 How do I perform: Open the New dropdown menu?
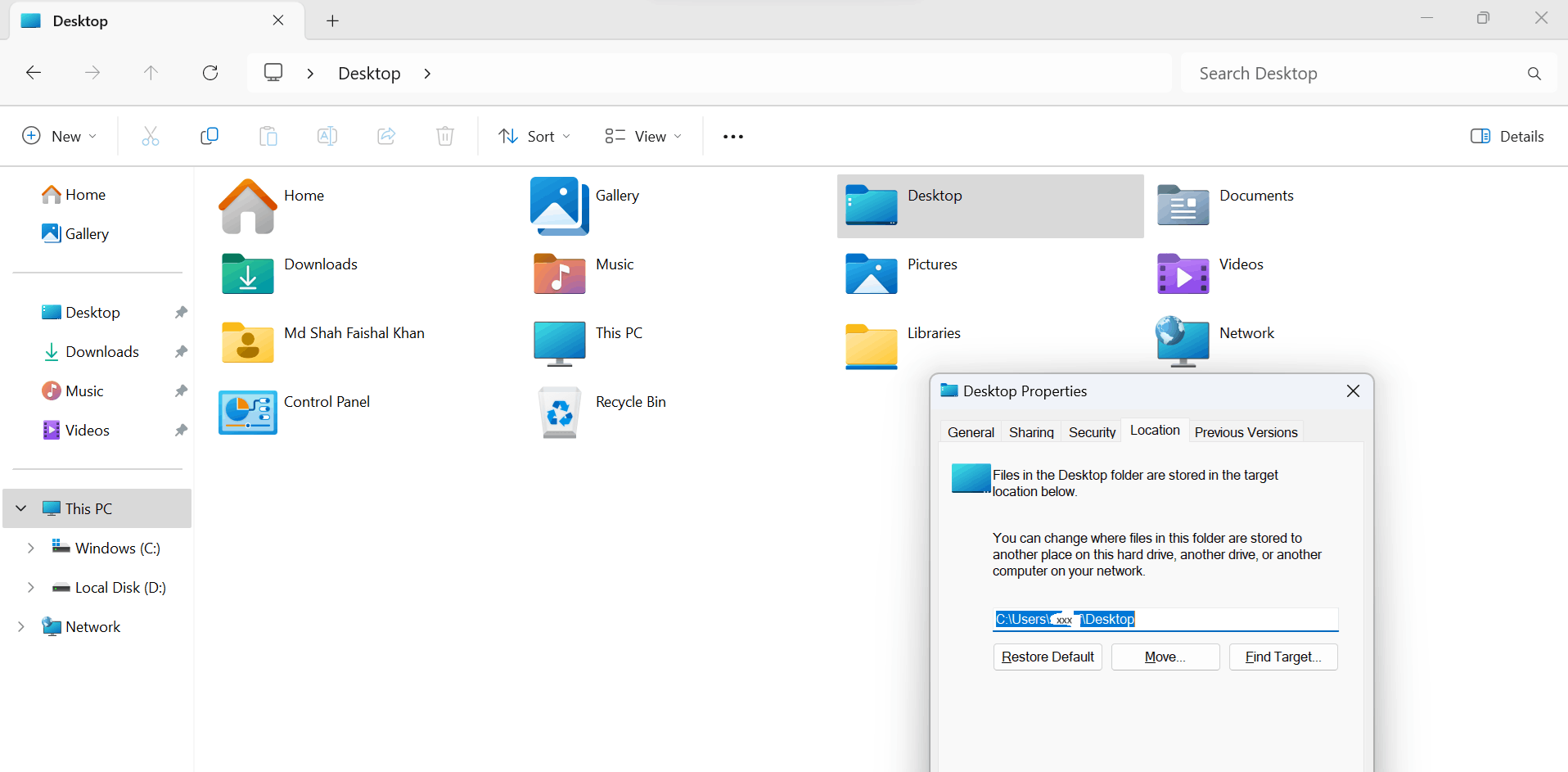(59, 136)
